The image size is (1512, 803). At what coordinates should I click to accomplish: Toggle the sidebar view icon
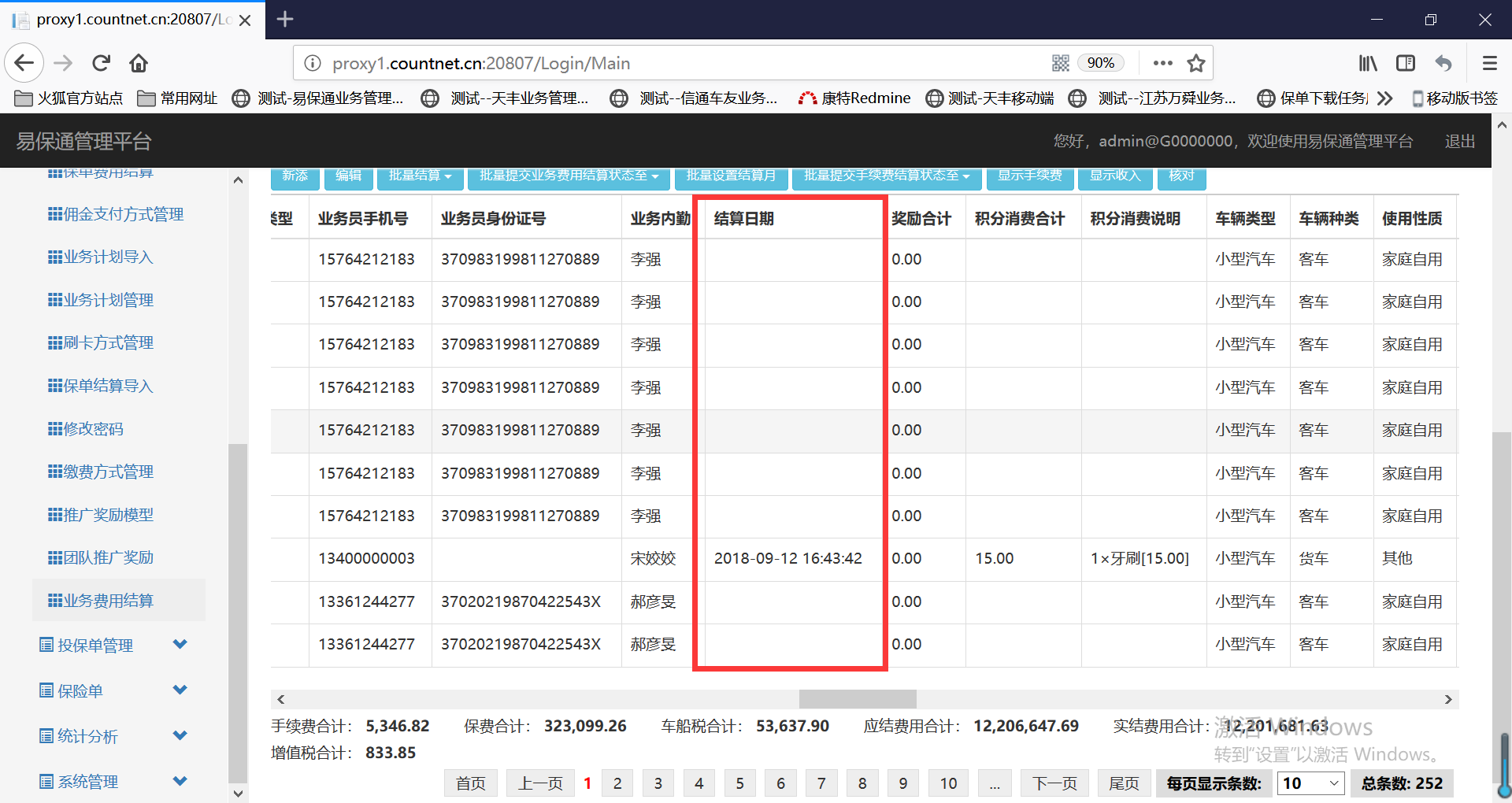[x=1406, y=63]
